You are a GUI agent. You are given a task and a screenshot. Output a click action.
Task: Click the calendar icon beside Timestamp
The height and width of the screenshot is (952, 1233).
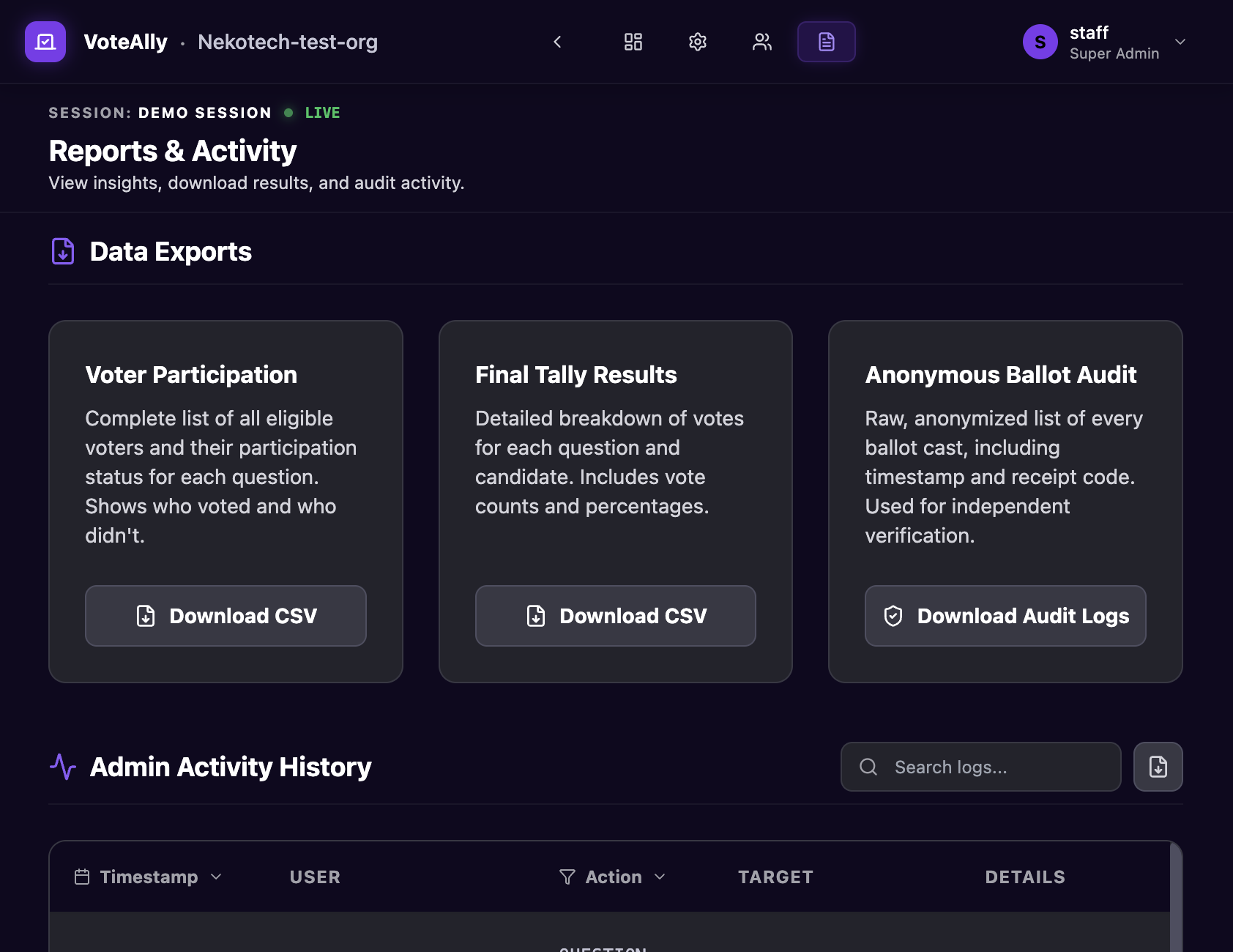tap(83, 876)
